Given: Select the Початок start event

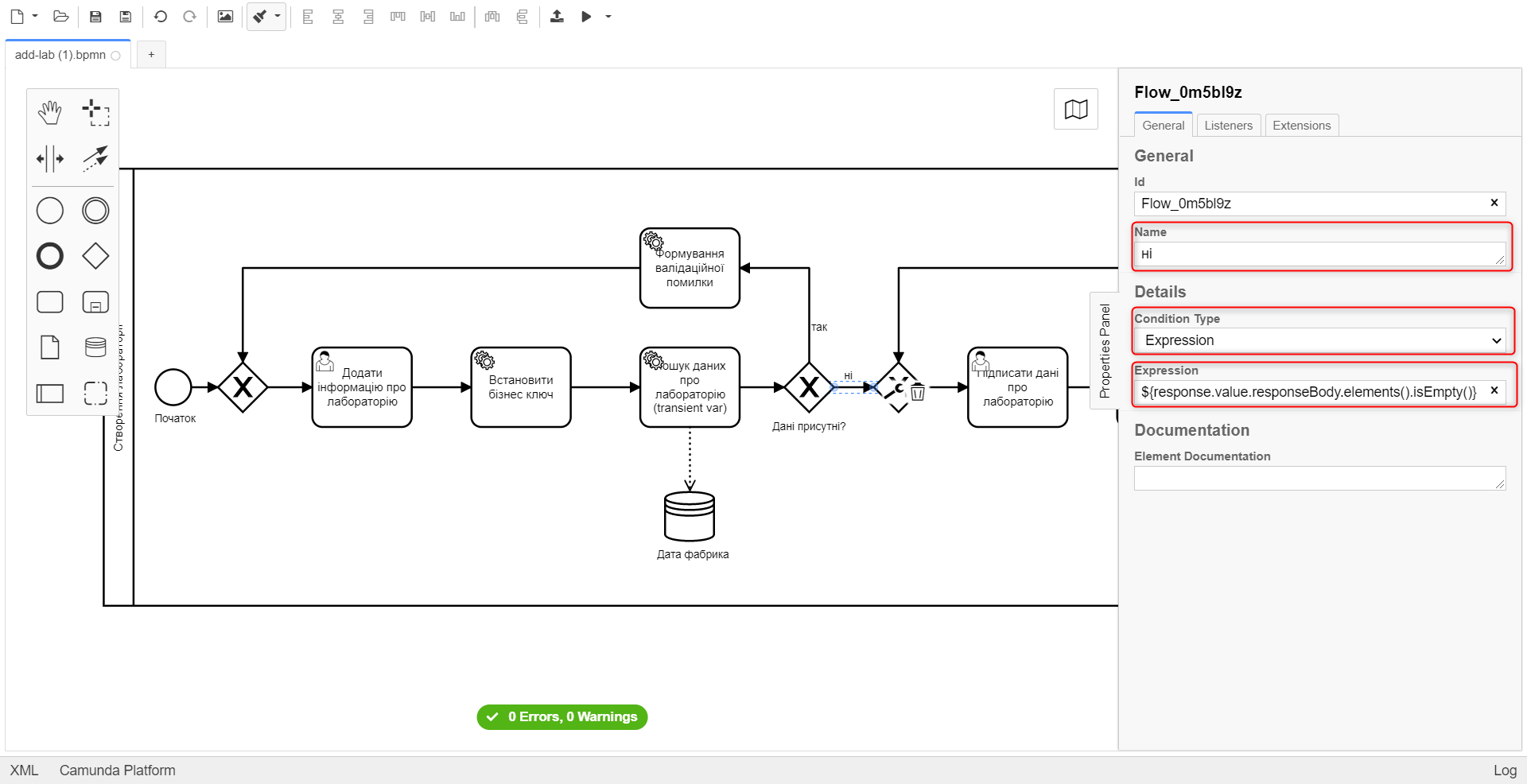Looking at the screenshot, I should (x=173, y=387).
